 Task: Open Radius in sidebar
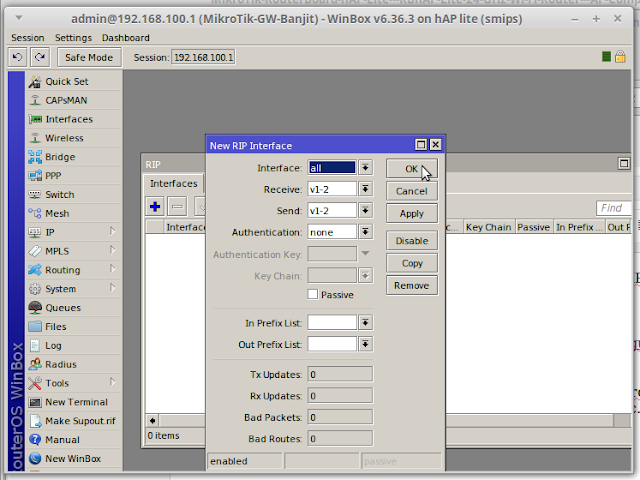click(74, 364)
